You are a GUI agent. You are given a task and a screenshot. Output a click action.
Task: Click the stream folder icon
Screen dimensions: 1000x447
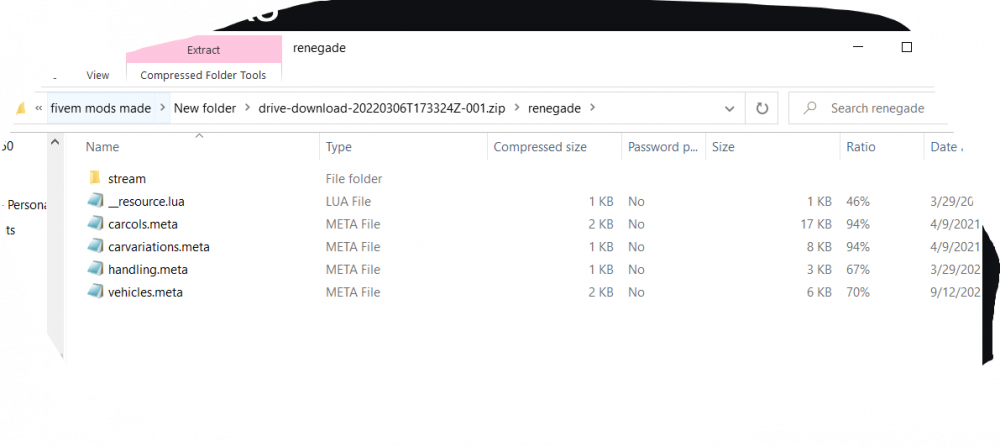(95, 178)
